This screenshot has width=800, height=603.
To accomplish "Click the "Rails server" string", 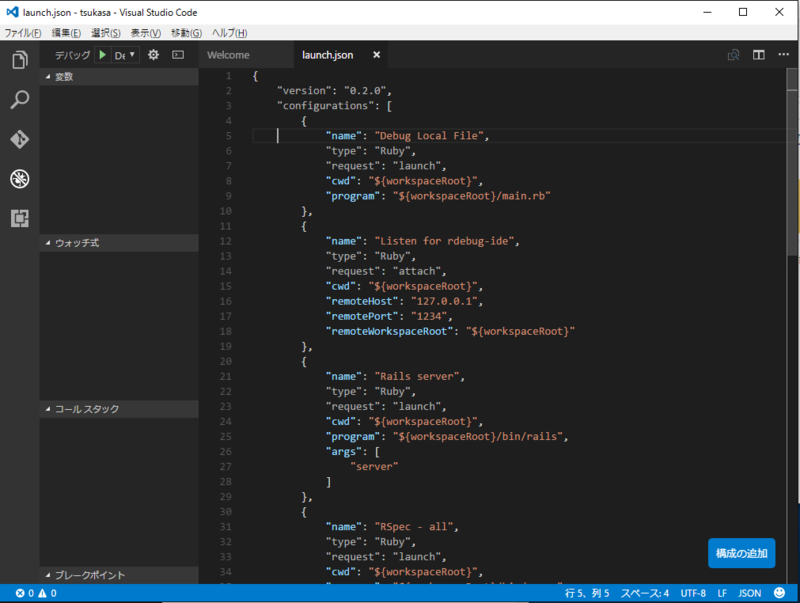I will pyautogui.click(x=417, y=376).
